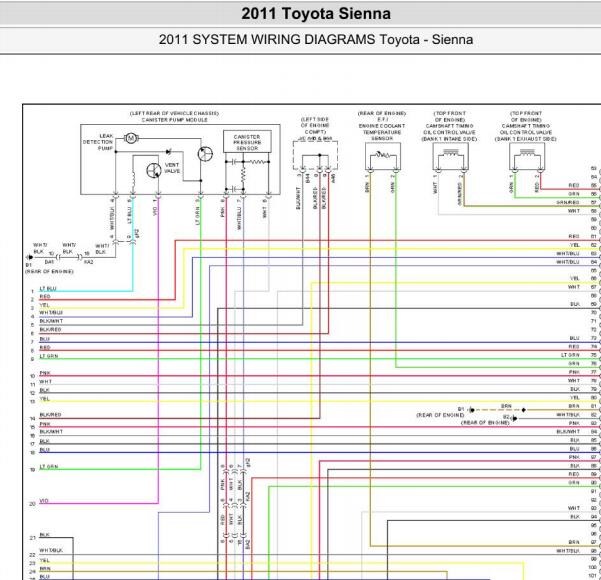Viewport: 601px width, 580px height.
Task: Click the "BLU" label at wire 7
Action: [44, 339]
